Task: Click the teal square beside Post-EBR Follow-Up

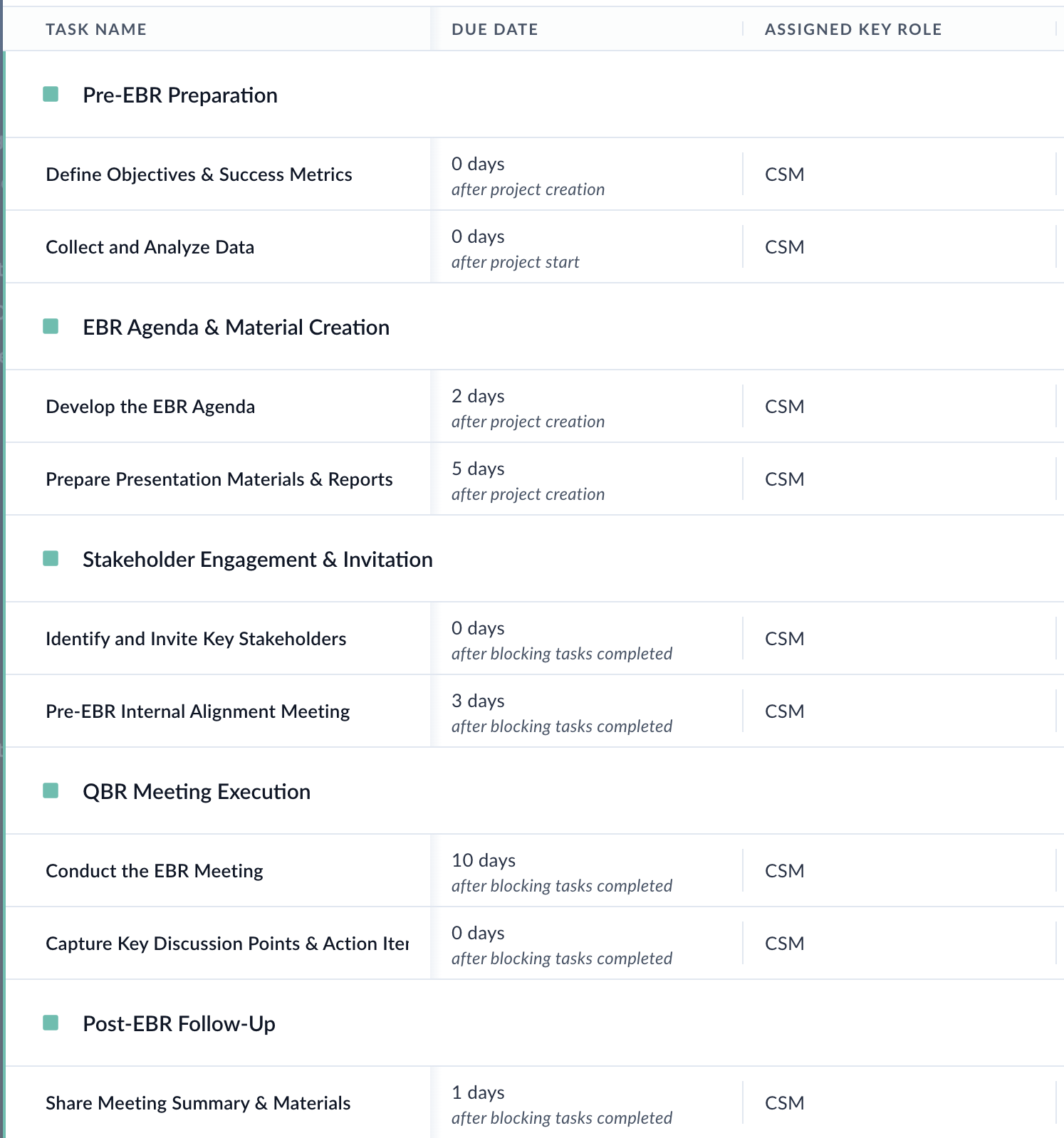Action: (51, 1023)
